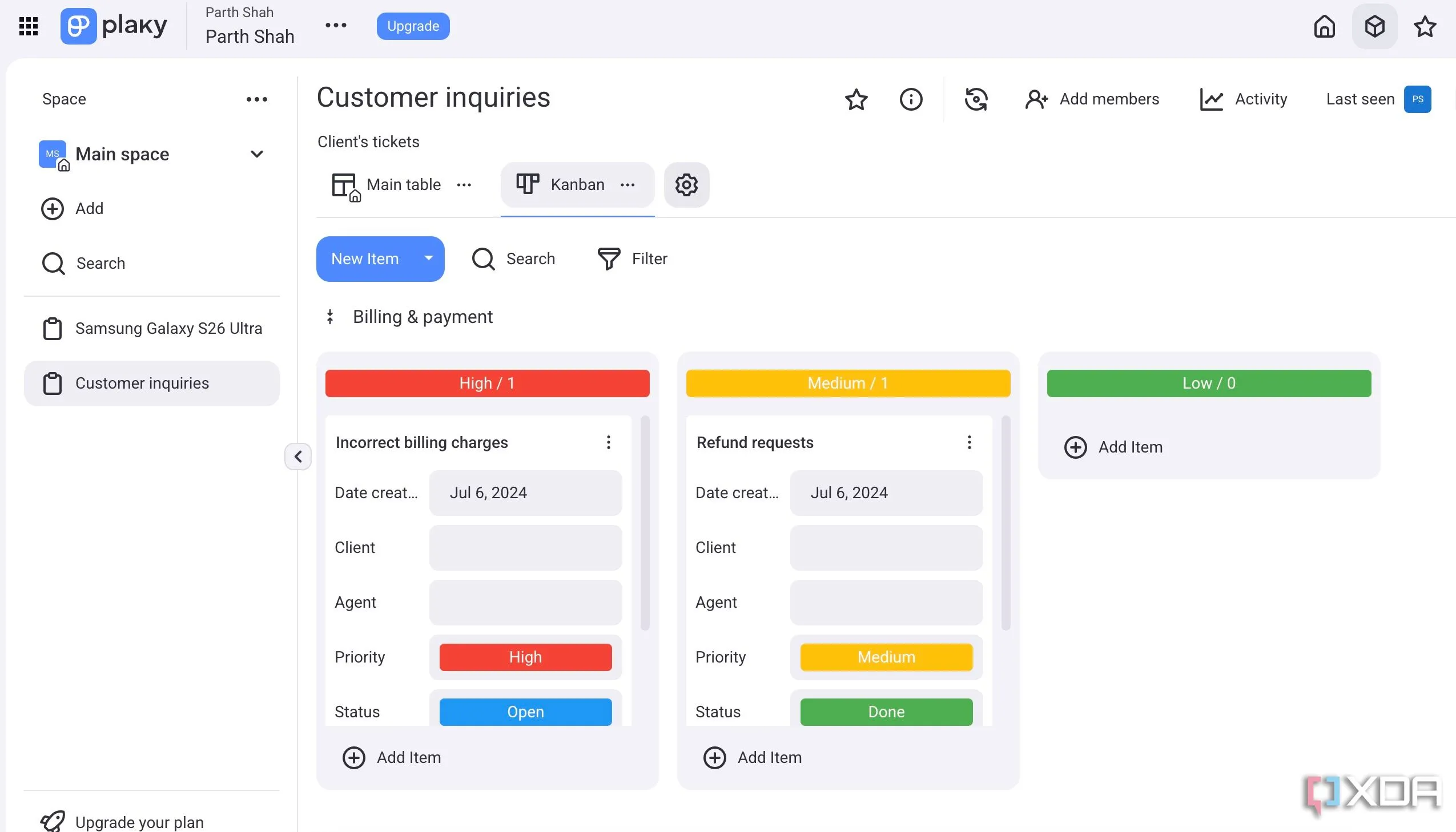Screen dimensions: 1456x832
Task: Click the New Item button
Action: (365, 259)
